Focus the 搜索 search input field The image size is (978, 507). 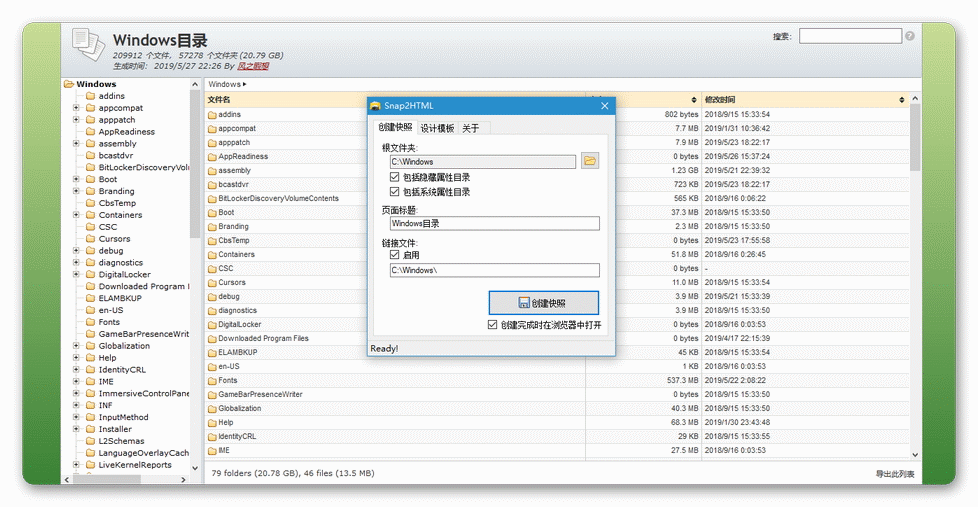click(x=850, y=36)
